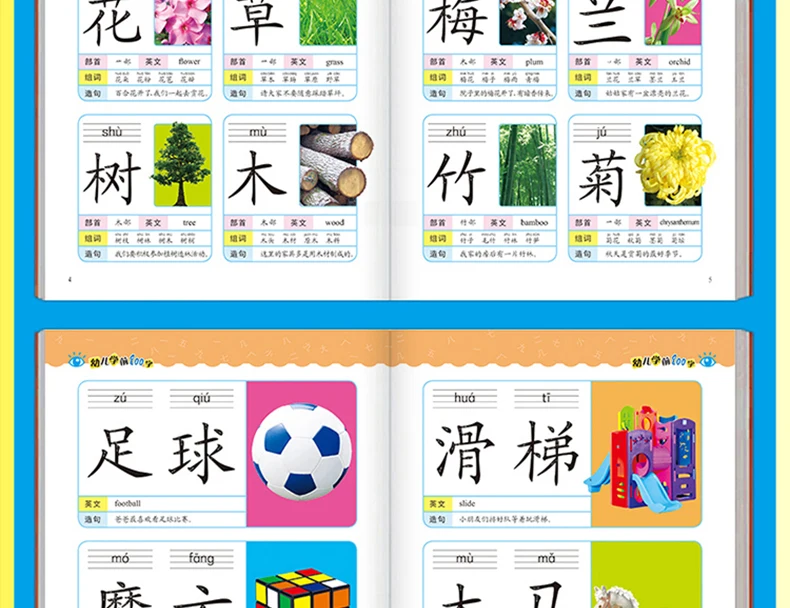Viewport: 790px width, 608px height.
Task: Click the pinyin 'zhú' above 竹
Action: click(455, 132)
